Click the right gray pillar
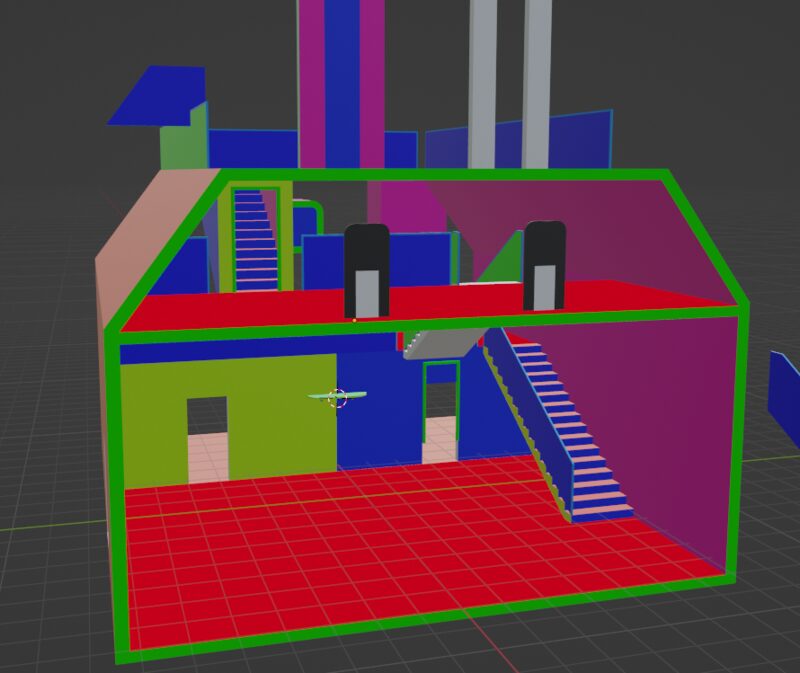The image size is (800, 673). point(537,80)
